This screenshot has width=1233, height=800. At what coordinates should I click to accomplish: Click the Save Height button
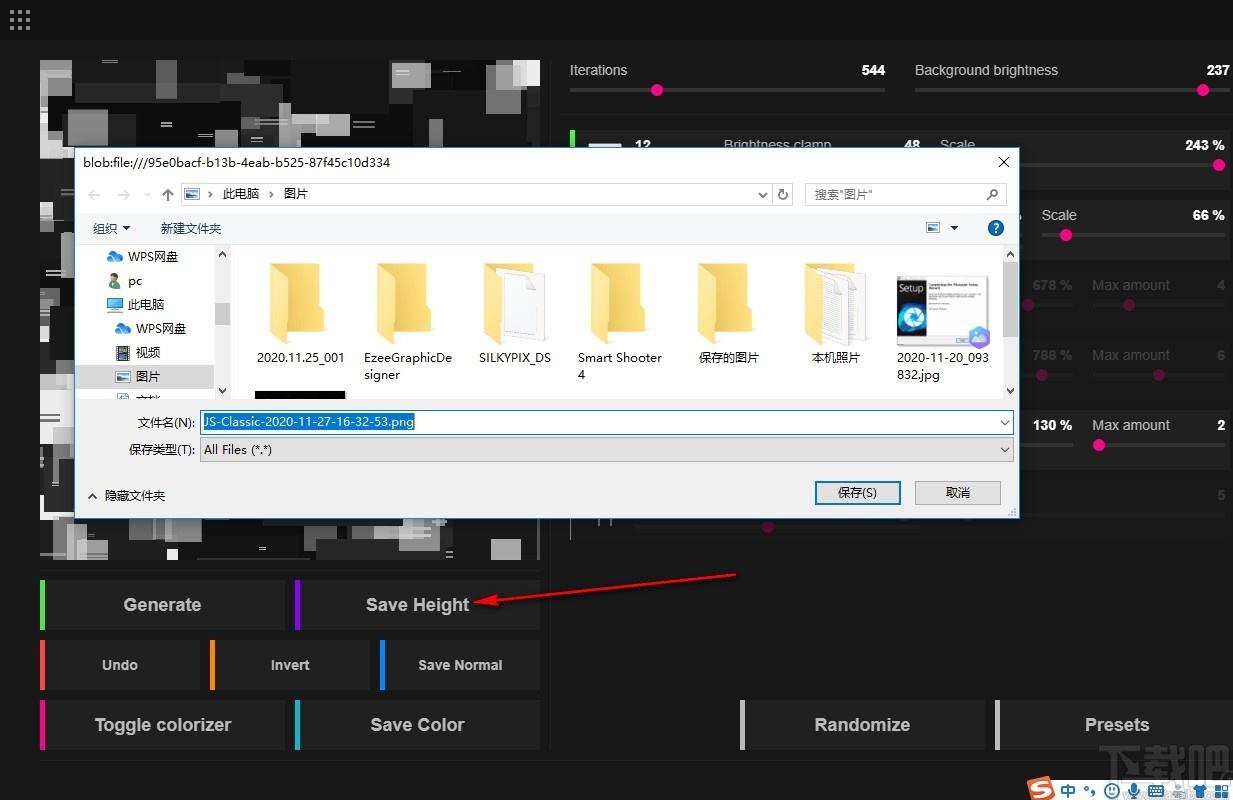point(417,605)
